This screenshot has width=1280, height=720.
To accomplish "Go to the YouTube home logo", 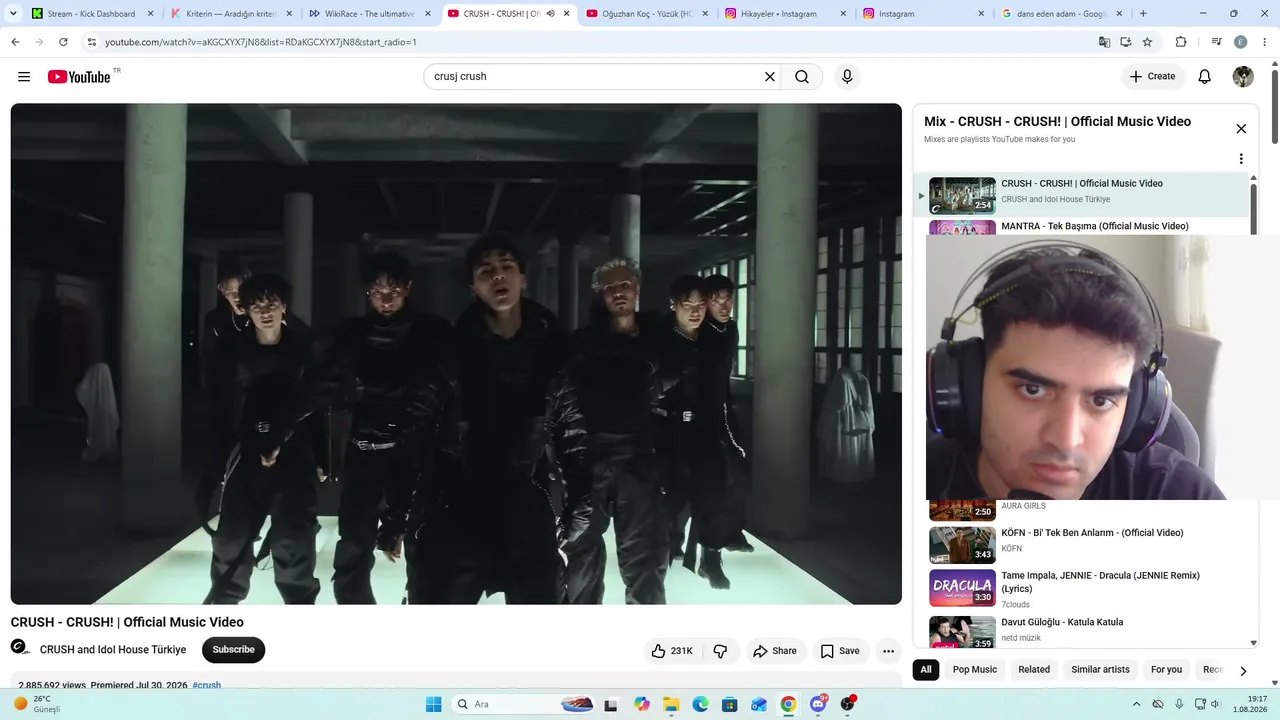I will click(79, 77).
